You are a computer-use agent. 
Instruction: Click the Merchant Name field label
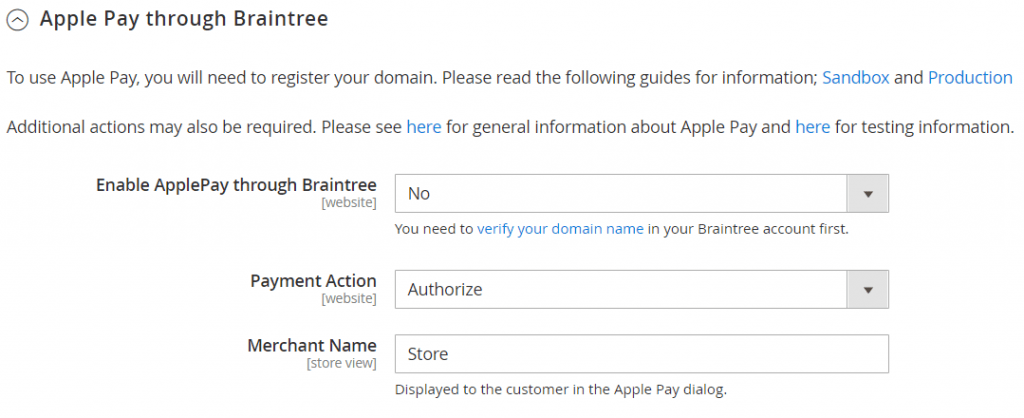point(312,346)
